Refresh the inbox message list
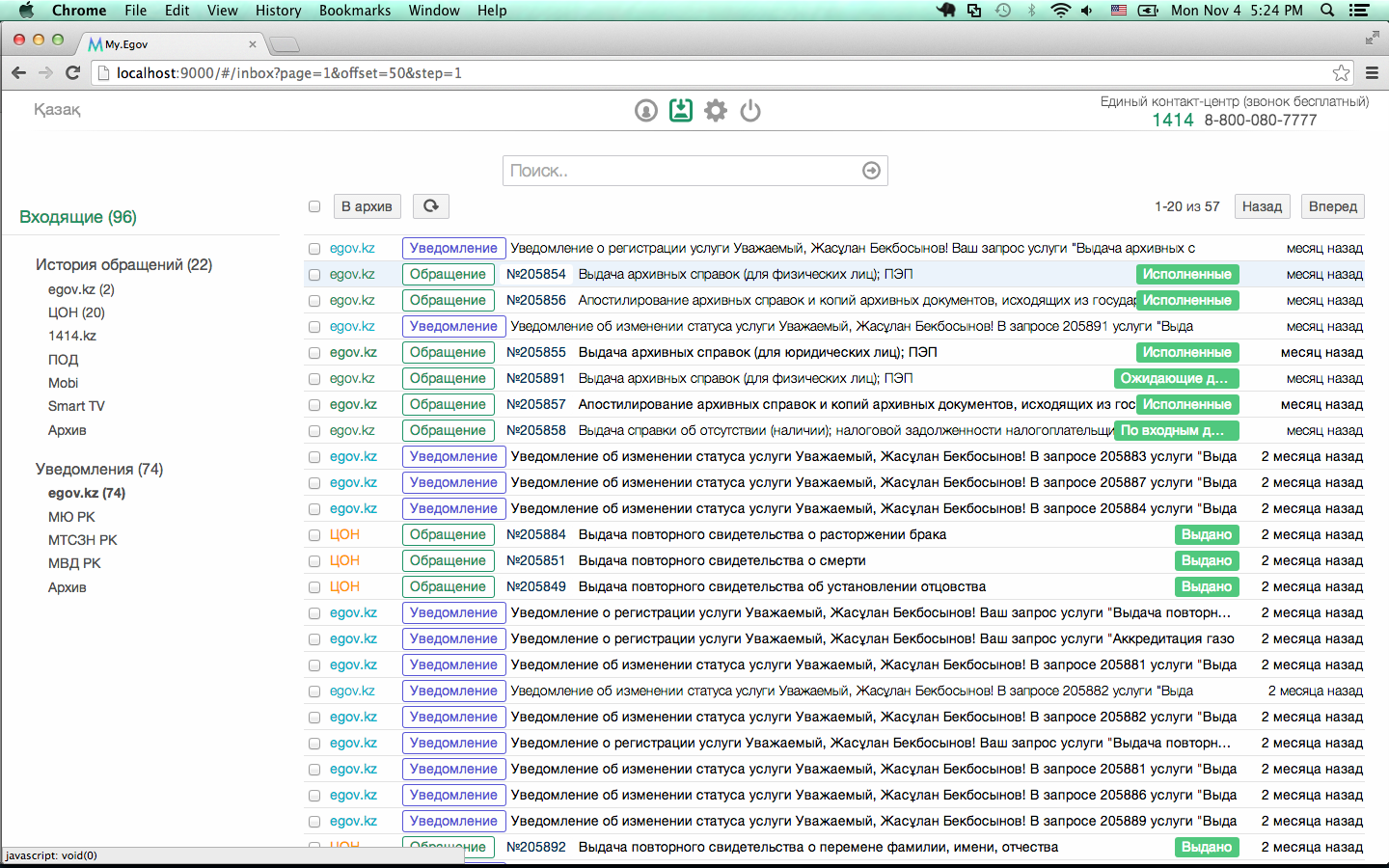 pyautogui.click(x=431, y=206)
